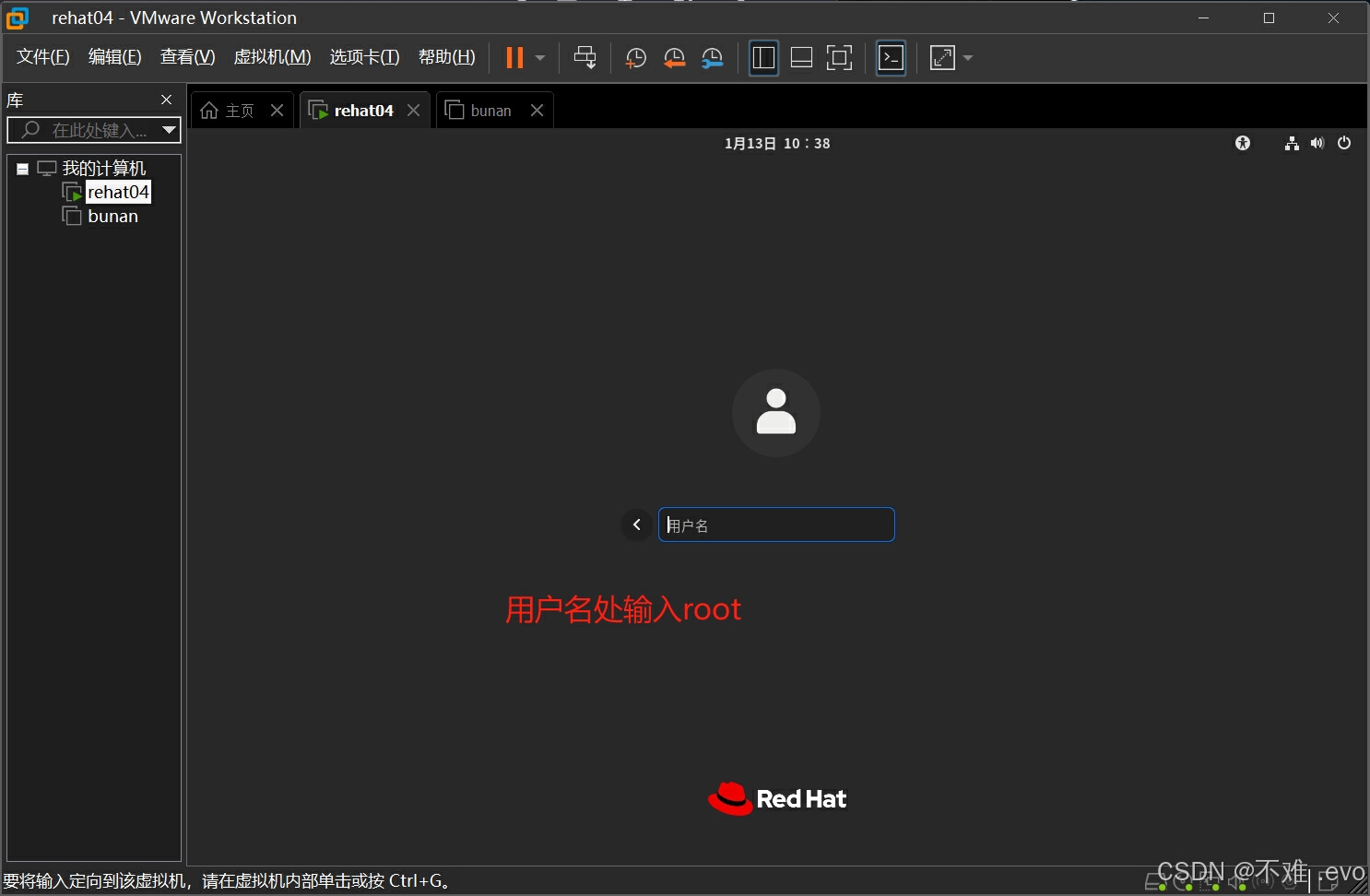
Task: Open the 虚拟机(M) menu
Action: click(271, 56)
